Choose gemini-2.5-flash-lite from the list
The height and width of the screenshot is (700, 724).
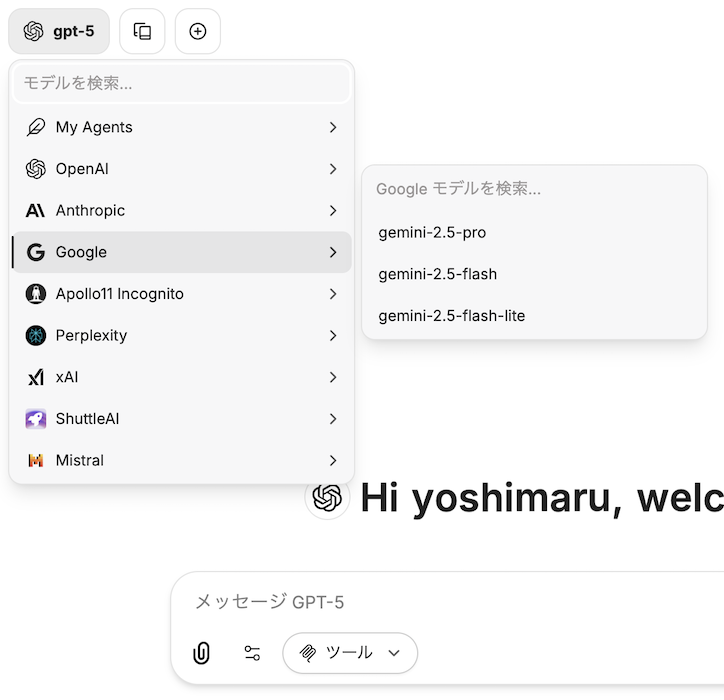point(451,316)
